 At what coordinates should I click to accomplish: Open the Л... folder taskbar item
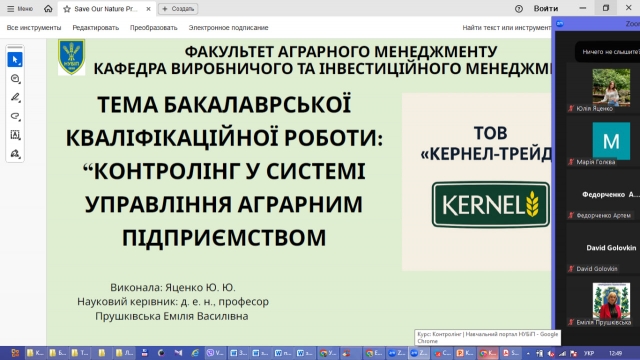124,353
